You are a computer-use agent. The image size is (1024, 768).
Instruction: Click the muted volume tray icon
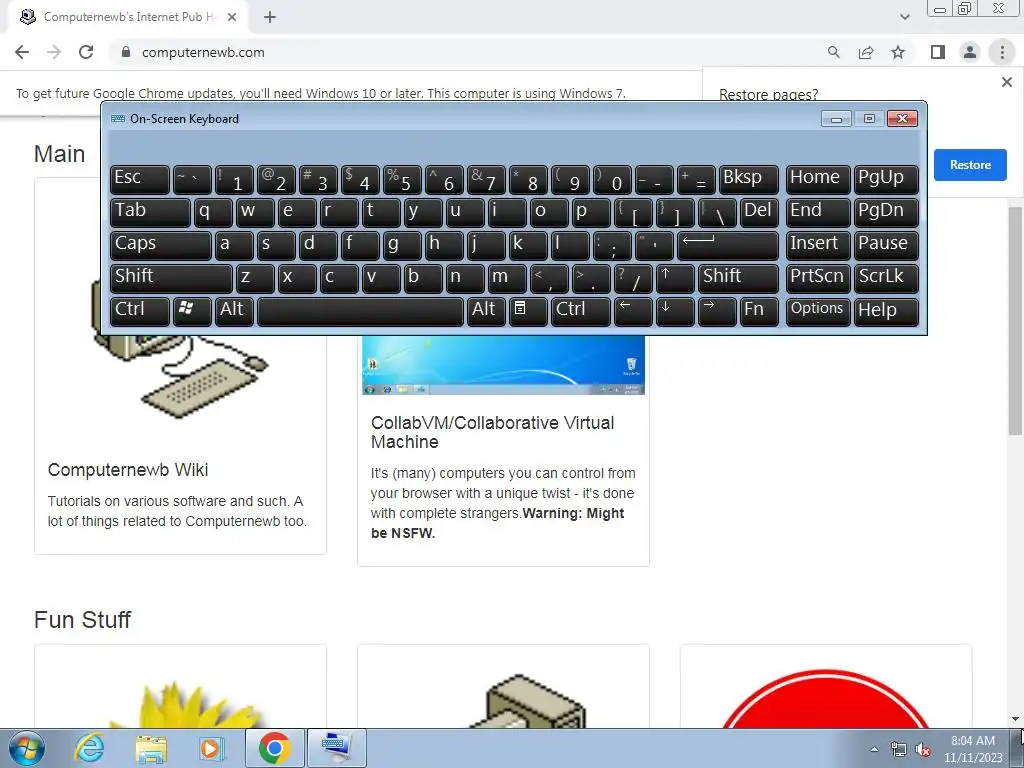click(x=923, y=750)
